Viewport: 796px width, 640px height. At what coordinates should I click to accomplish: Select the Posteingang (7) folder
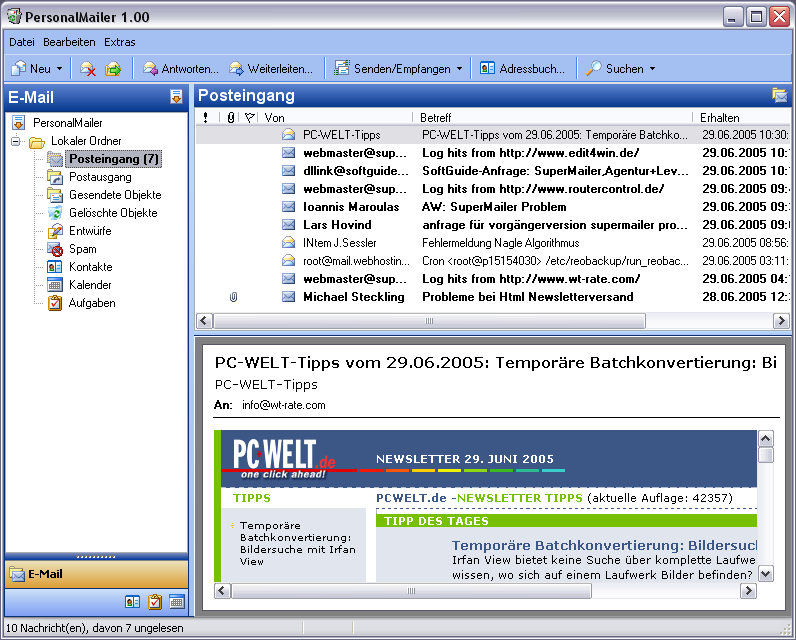pos(114,159)
